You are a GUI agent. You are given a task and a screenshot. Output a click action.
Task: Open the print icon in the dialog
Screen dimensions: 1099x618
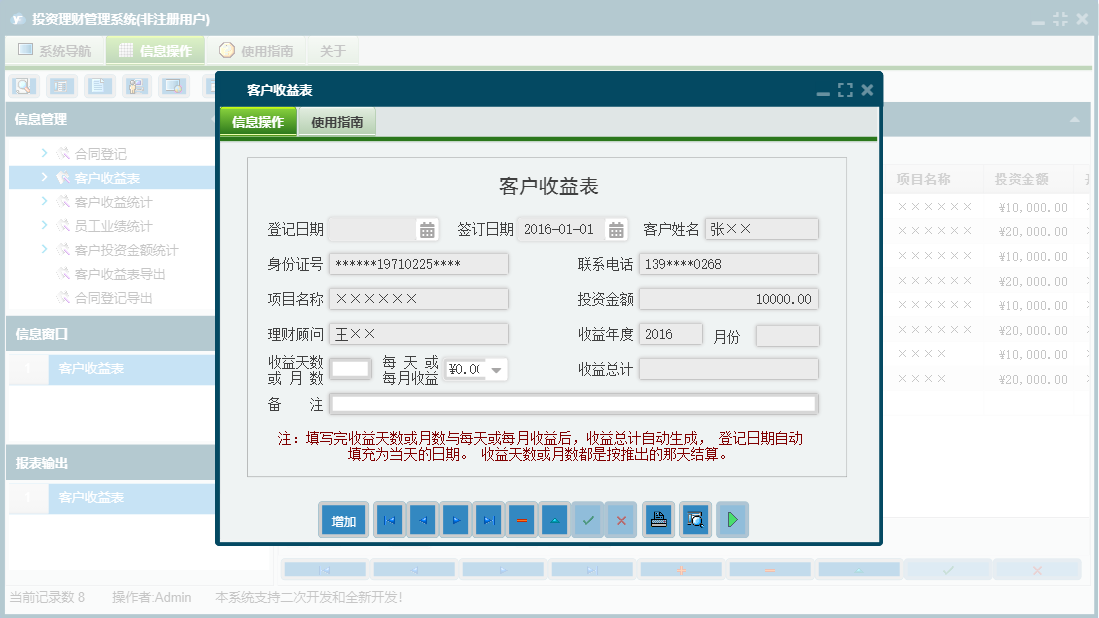click(x=658, y=519)
